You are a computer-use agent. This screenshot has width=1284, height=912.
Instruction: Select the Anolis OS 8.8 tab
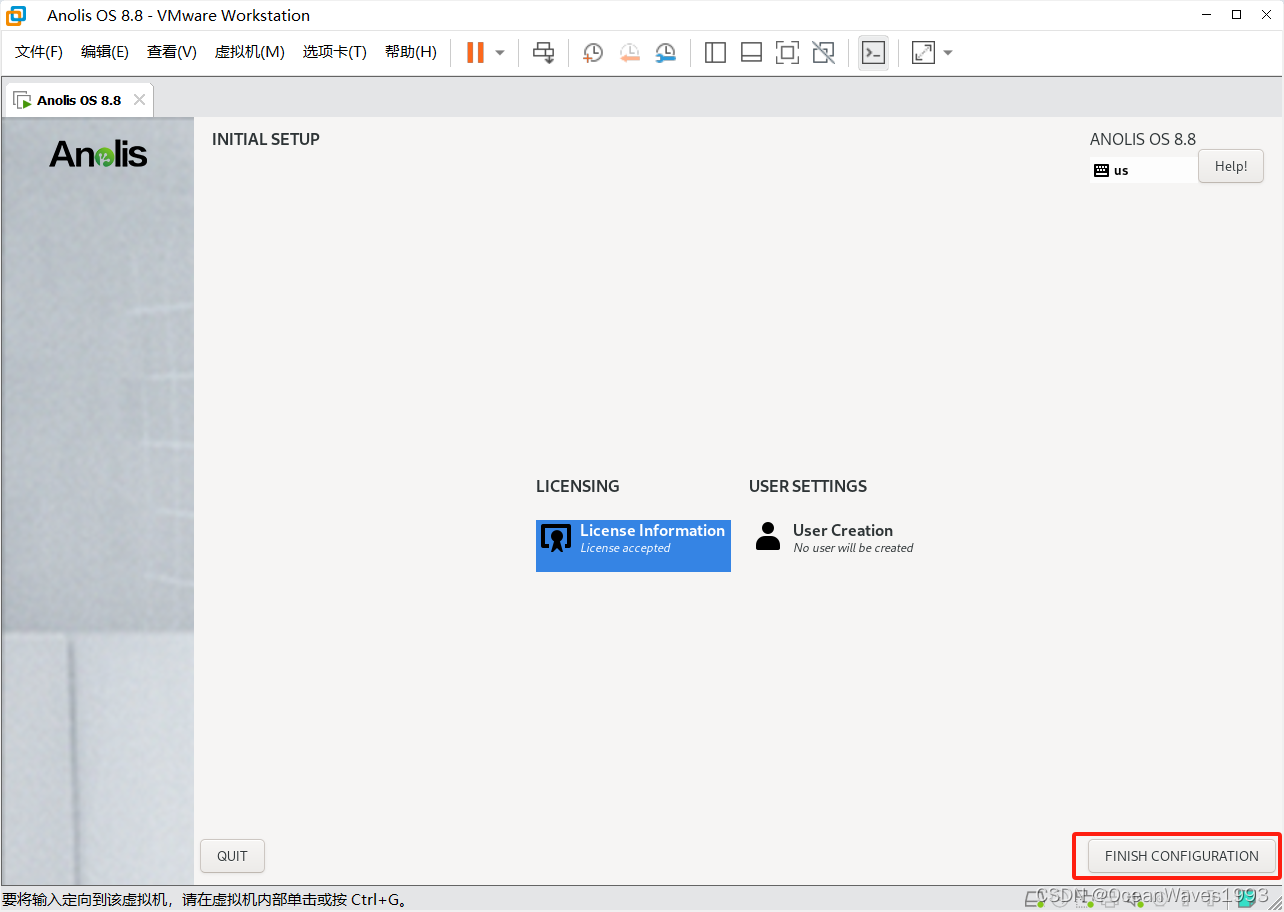click(x=79, y=100)
